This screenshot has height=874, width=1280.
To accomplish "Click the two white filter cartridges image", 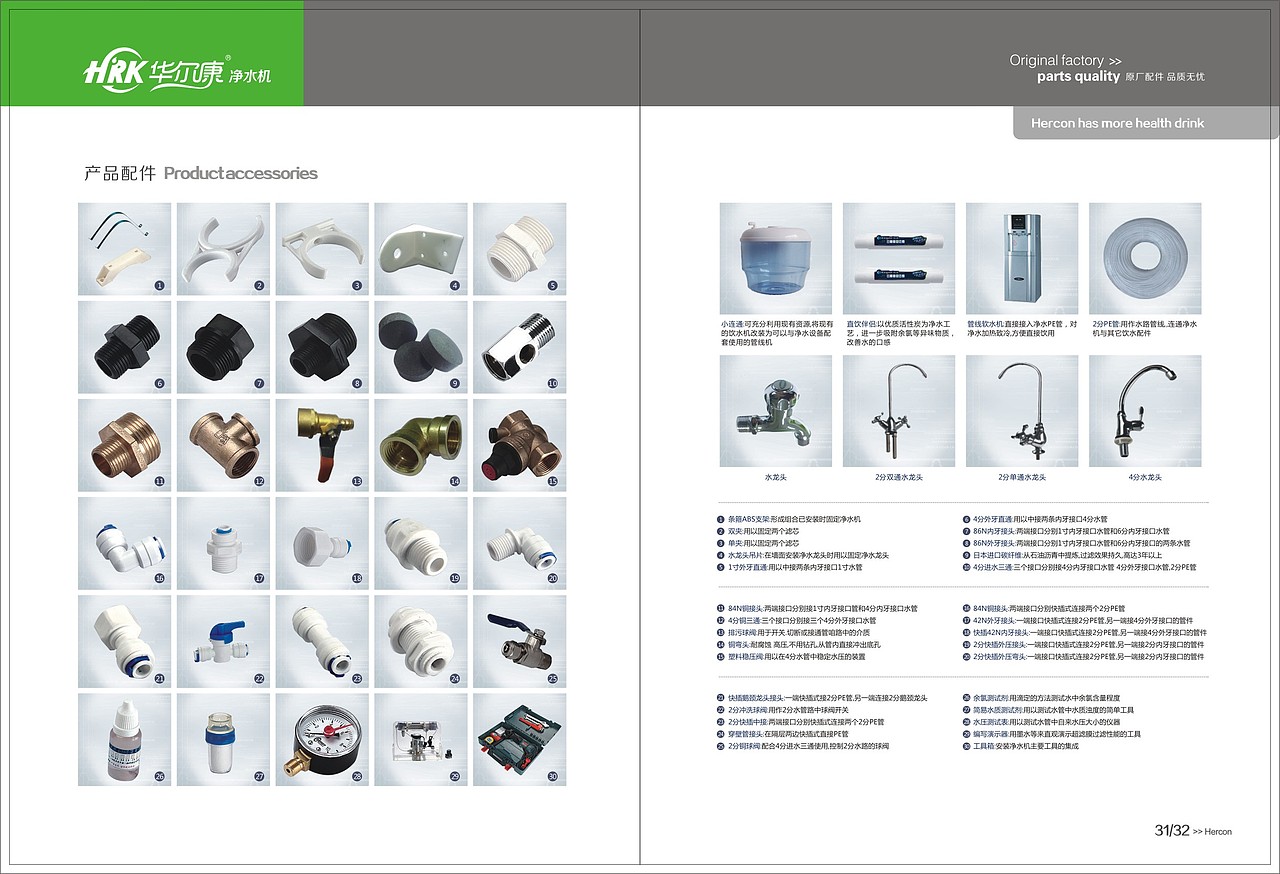I will coord(899,259).
